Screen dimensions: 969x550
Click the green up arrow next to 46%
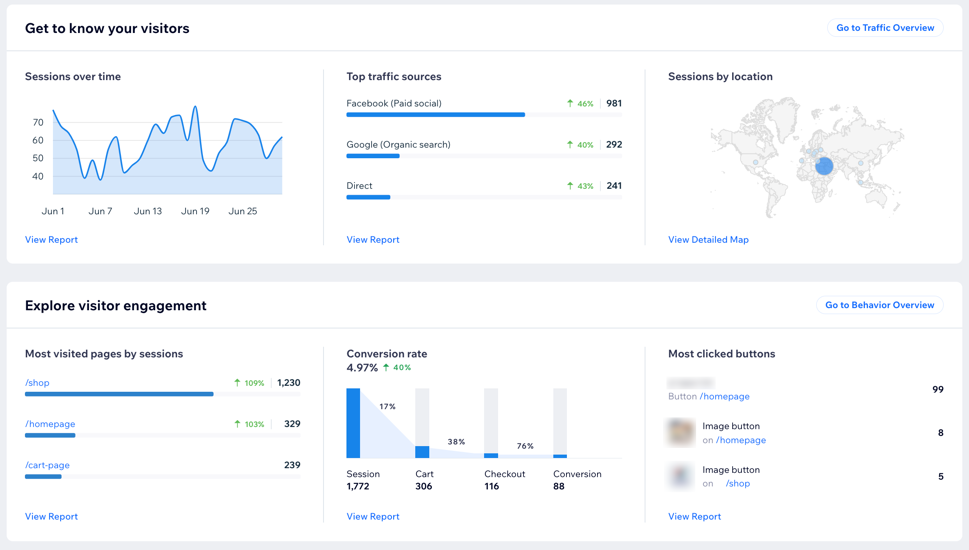tap(570, 103)
